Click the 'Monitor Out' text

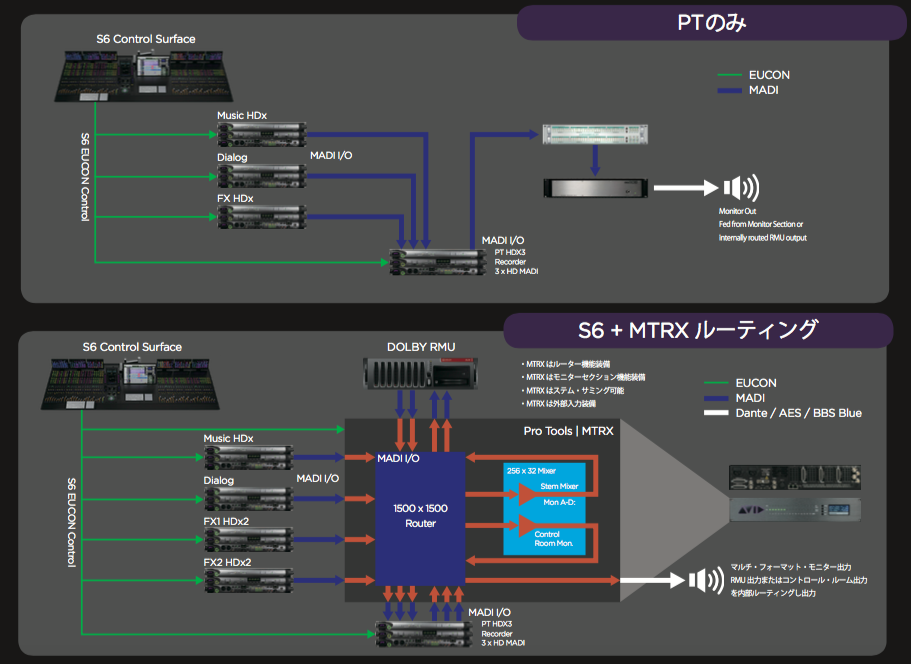pos(737,211)
